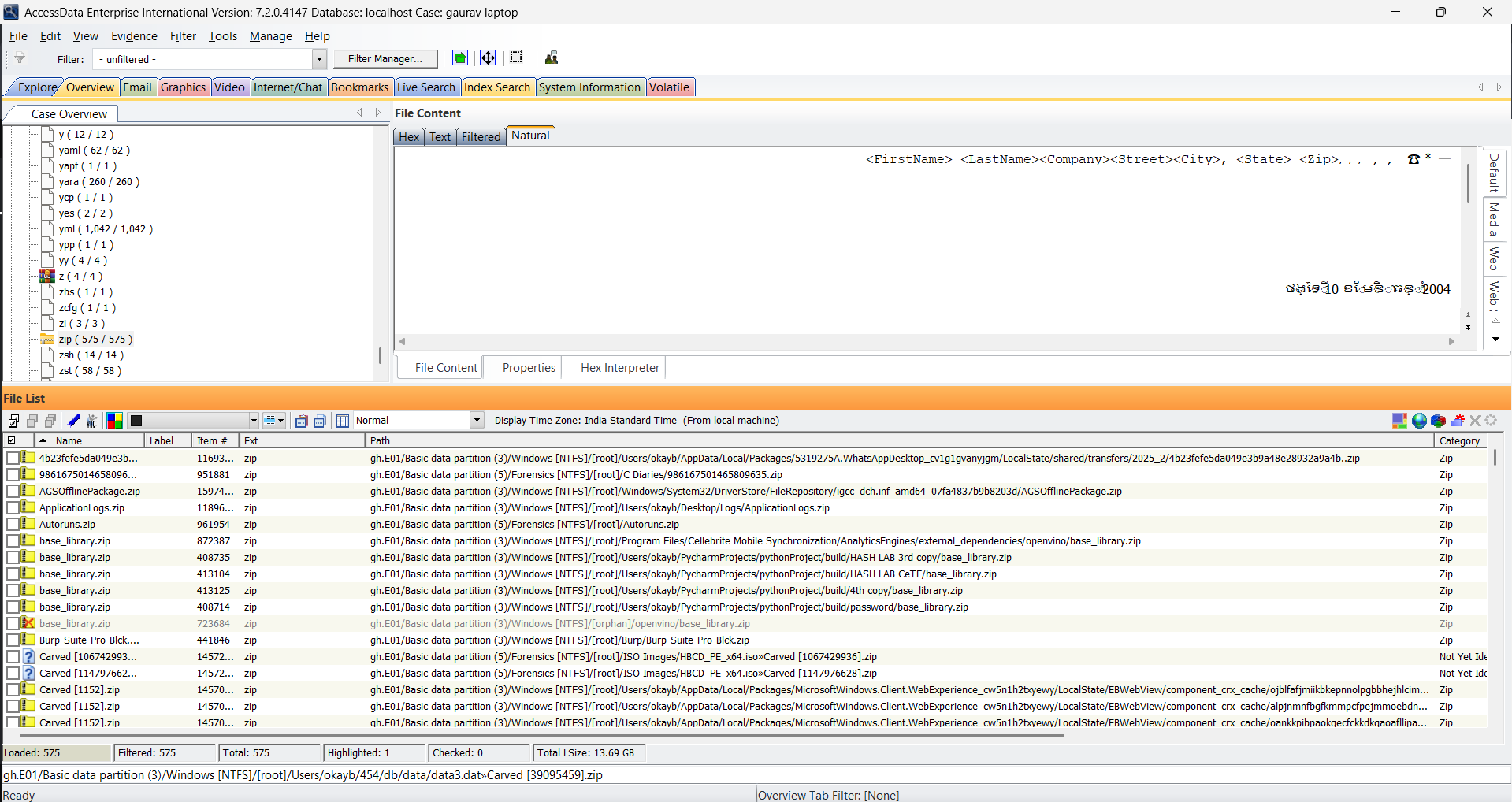Click the uncheck-items icon next to check-all
The image size is (1512, 802).
(x=32, y=421)
